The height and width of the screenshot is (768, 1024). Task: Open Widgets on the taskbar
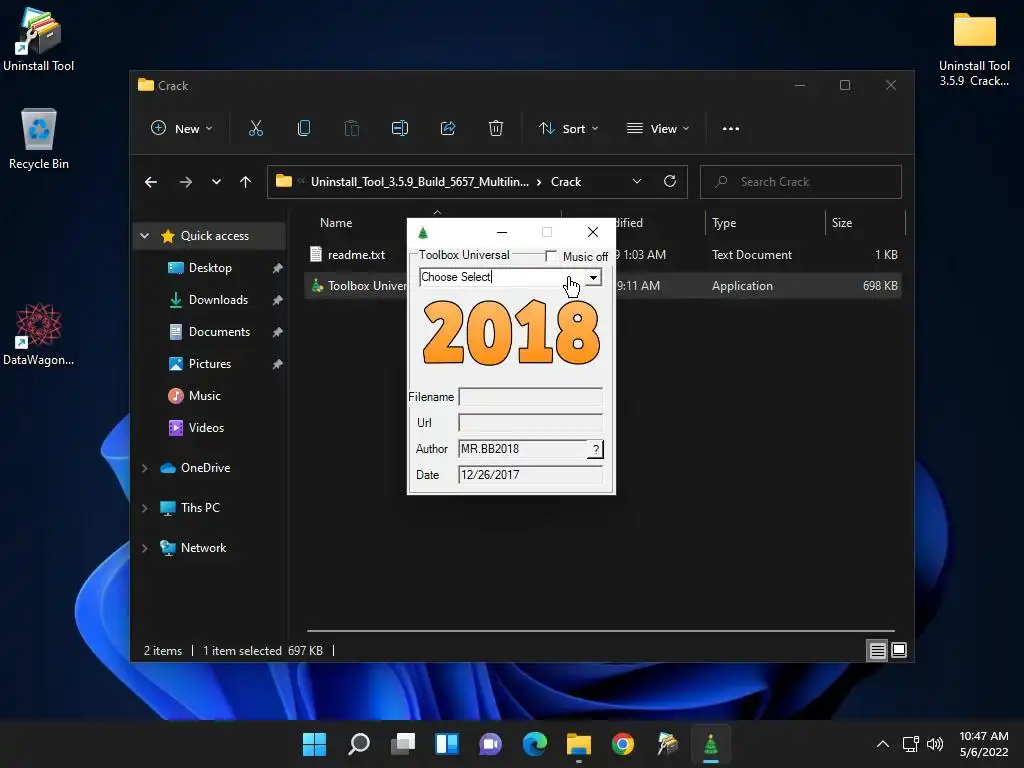point(447,744)
